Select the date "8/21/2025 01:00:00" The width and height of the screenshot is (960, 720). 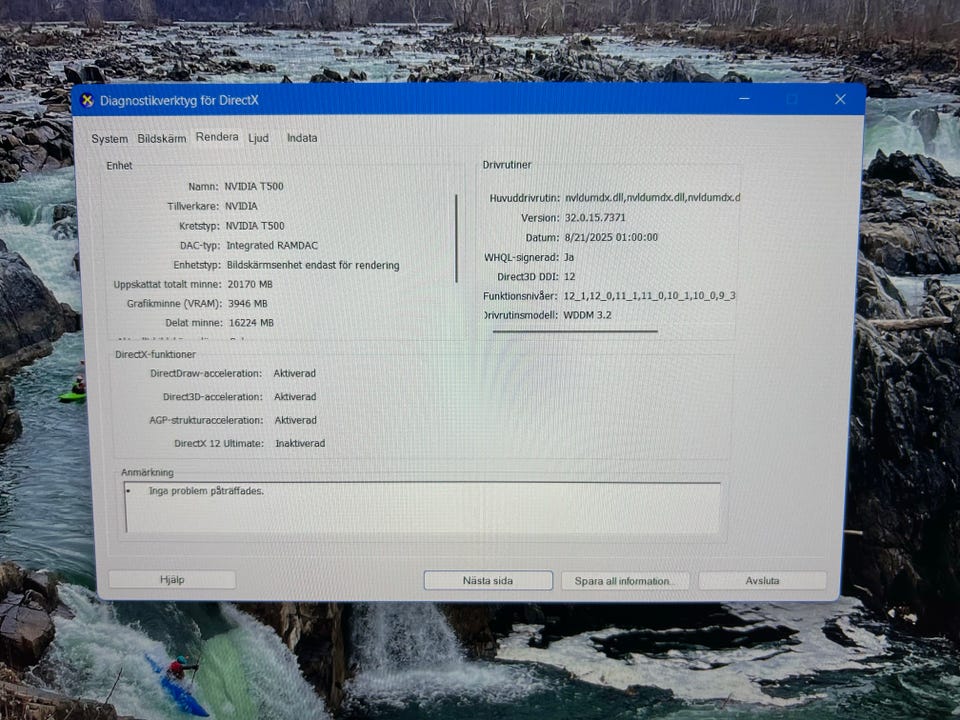[611, 238]
